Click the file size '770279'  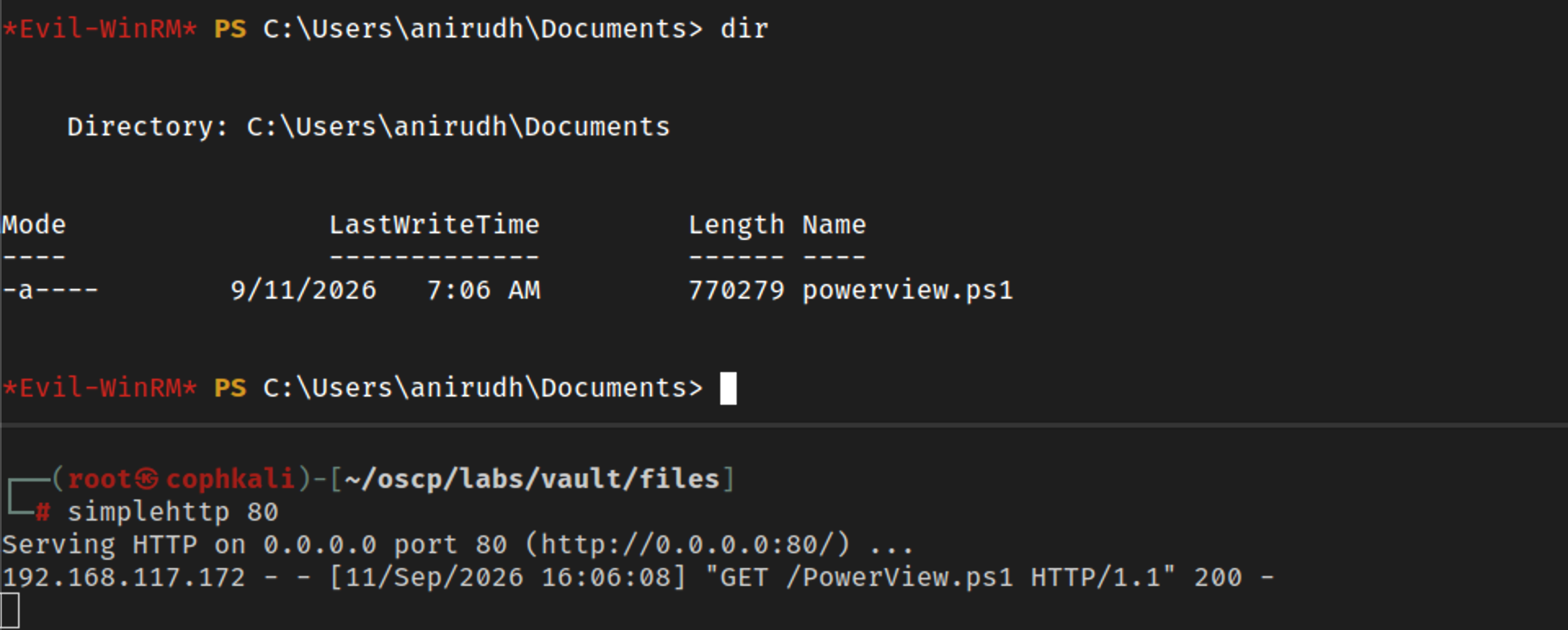click(736, 290)
